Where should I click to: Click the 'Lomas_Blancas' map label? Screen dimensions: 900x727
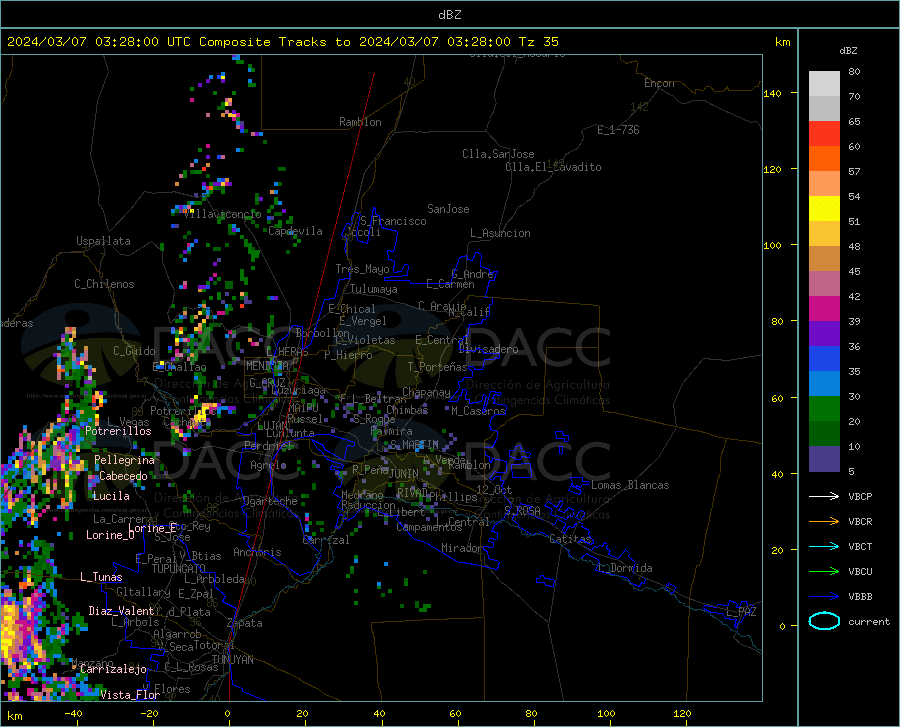[630, 485]
